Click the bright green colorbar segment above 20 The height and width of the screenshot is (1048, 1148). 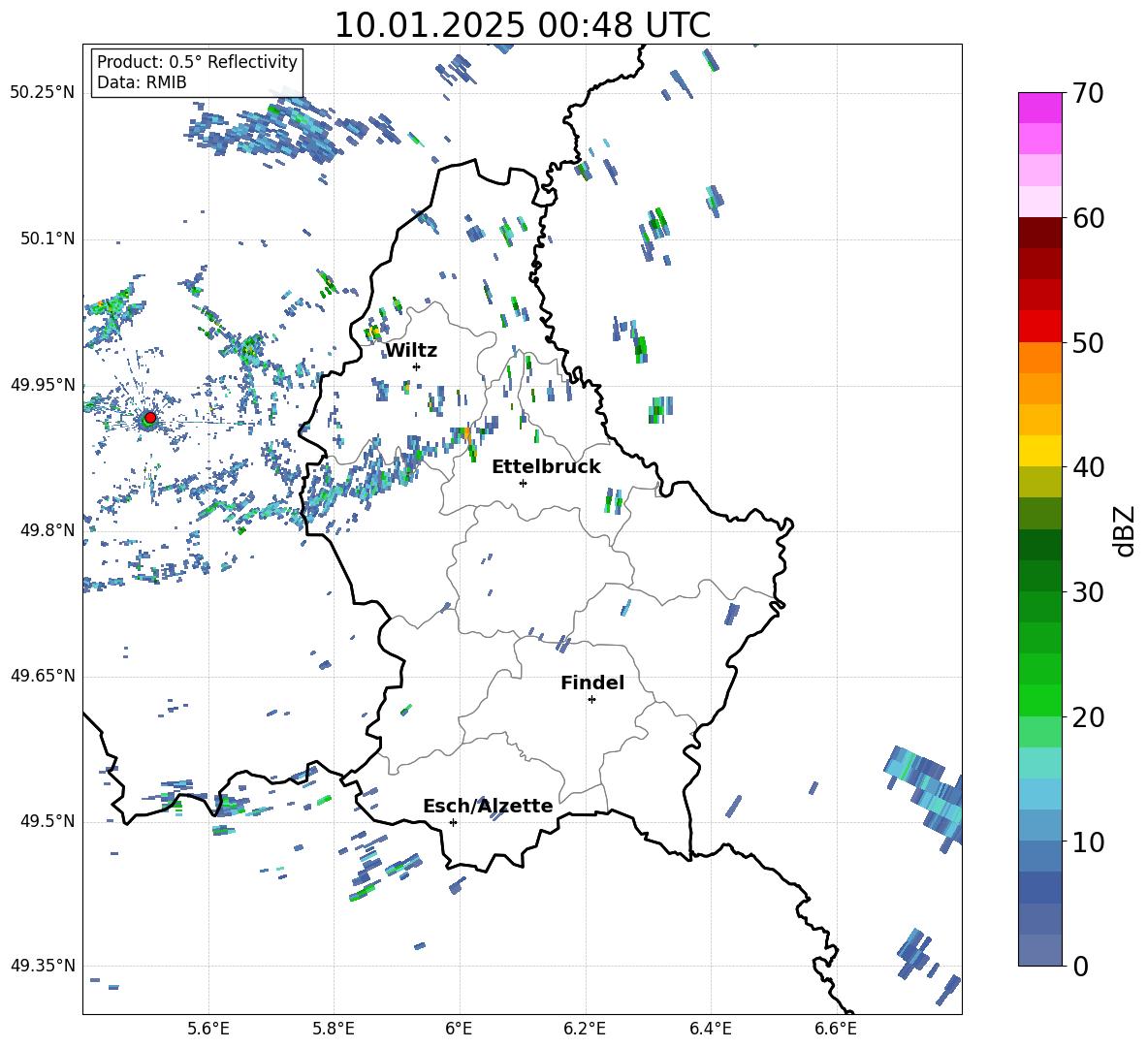coord(1039,700)
